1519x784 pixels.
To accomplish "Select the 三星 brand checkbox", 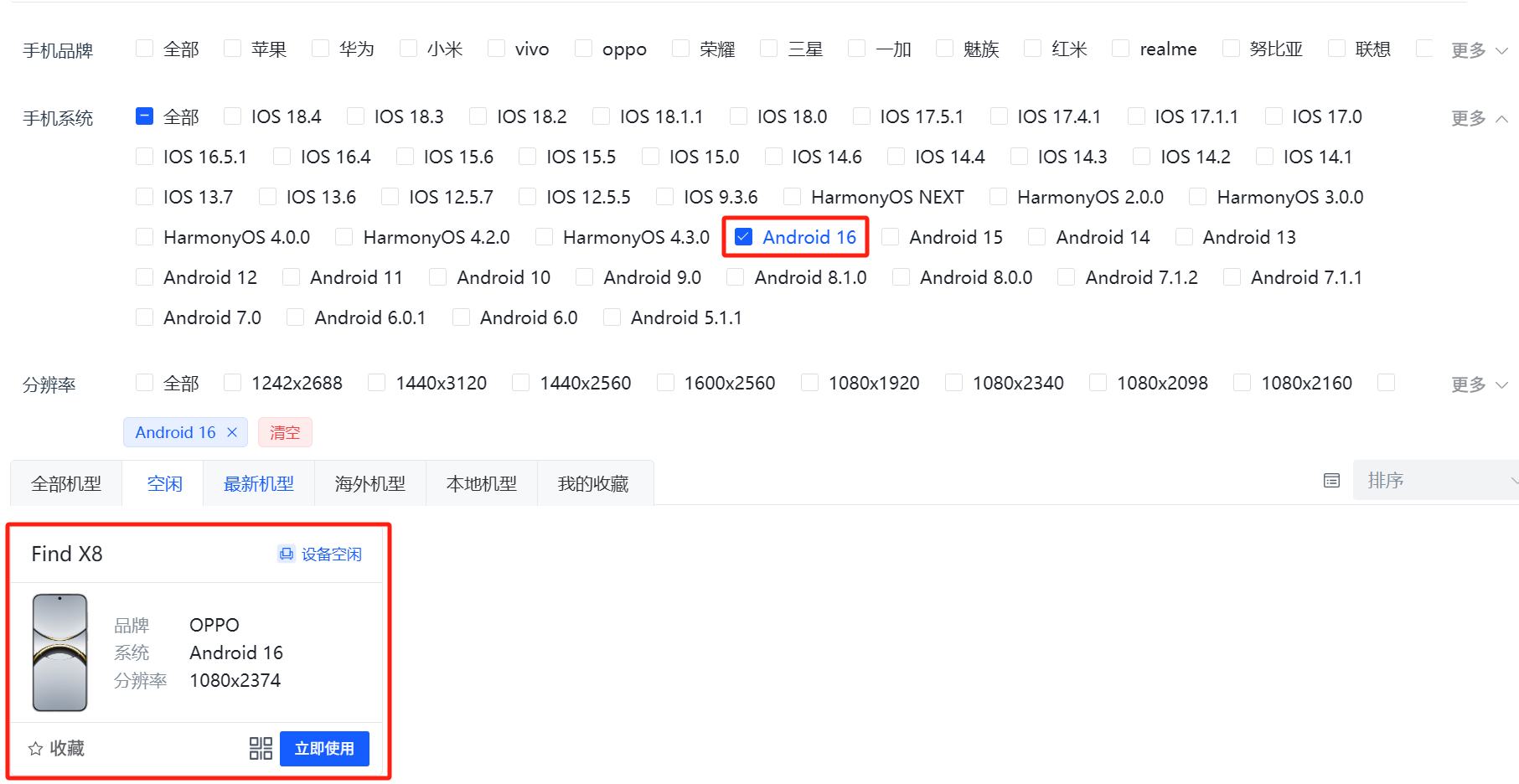I will tap(768, 49).
